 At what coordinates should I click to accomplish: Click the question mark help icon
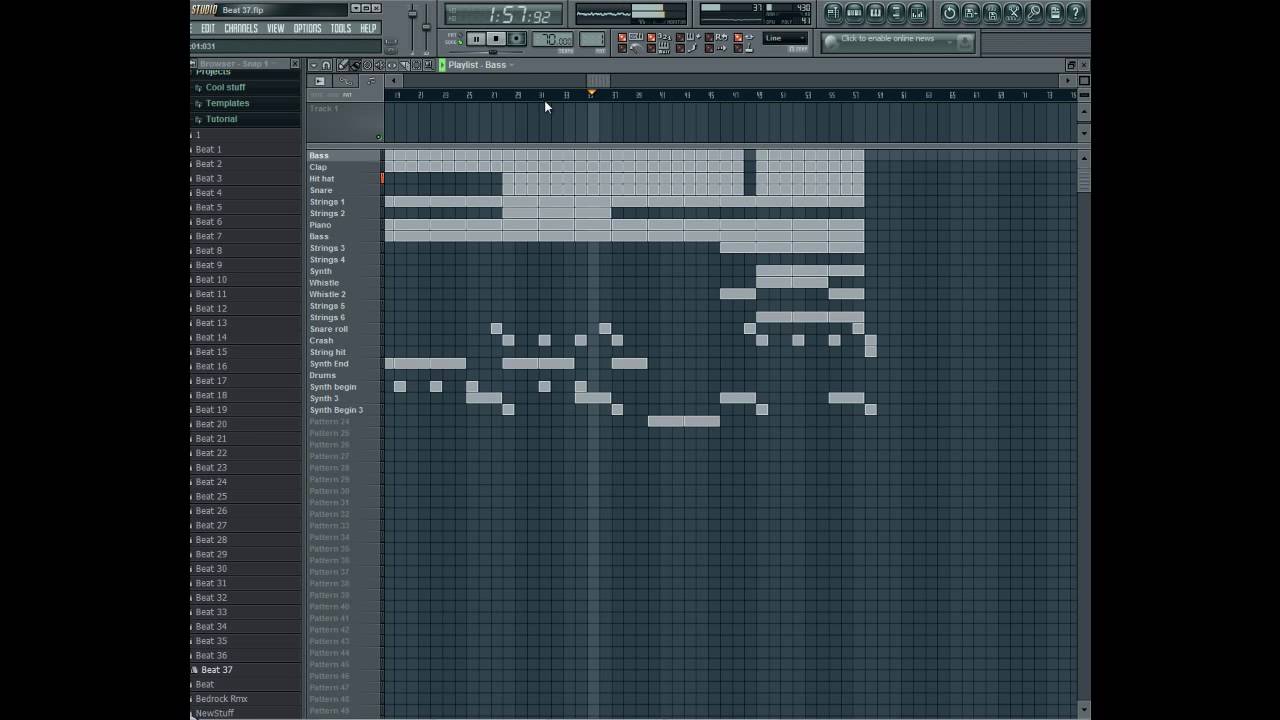[x=1076, y=13]
